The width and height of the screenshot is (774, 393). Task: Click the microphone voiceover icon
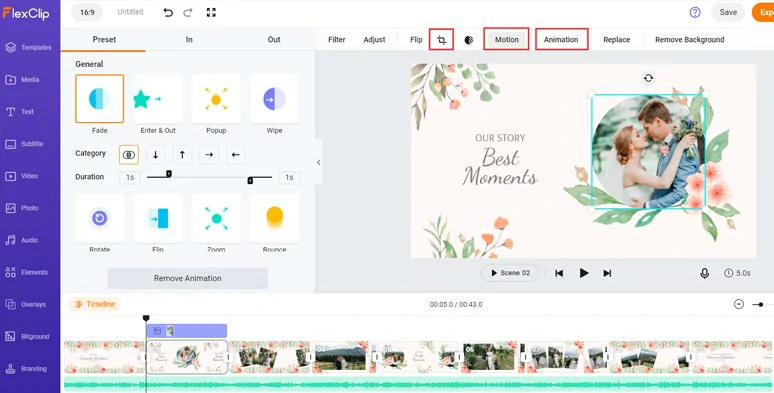pyautogui.click(x=704, y=273)
